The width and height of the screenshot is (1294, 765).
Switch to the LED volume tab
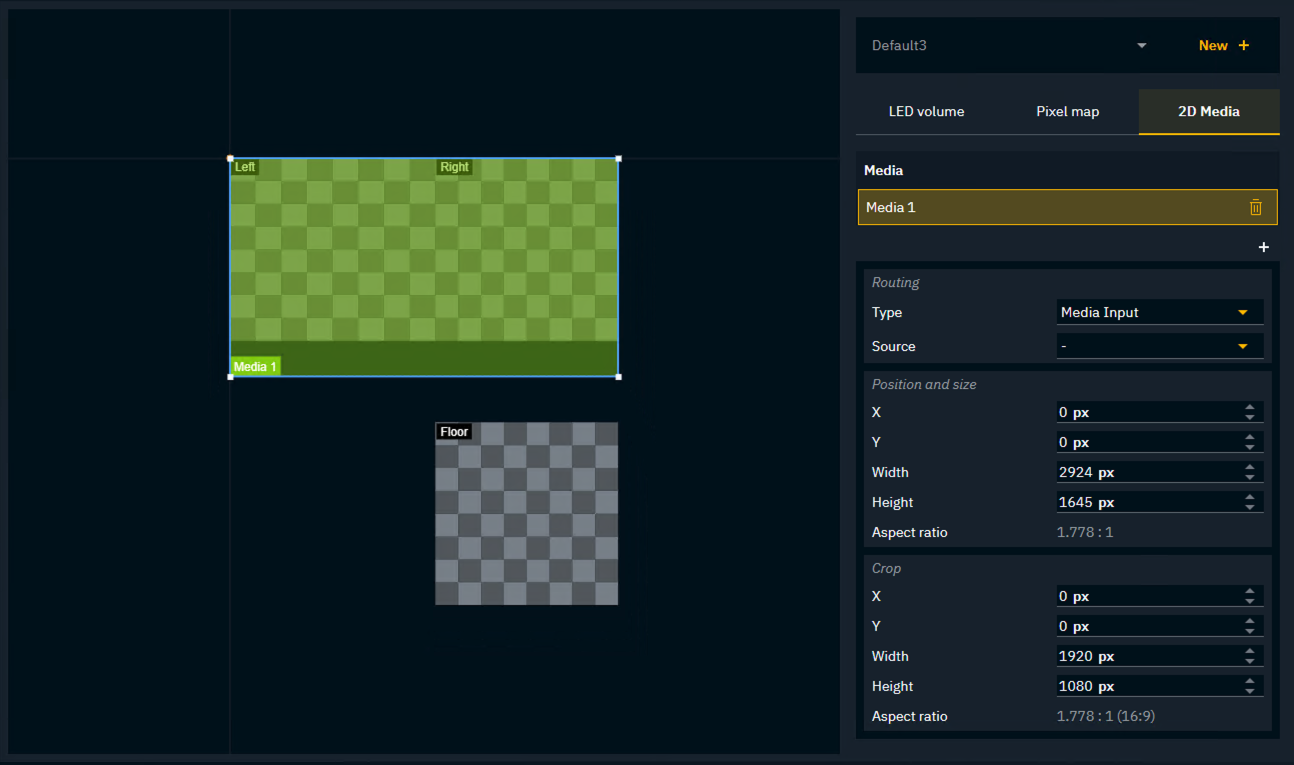click(x=926, y=111)
